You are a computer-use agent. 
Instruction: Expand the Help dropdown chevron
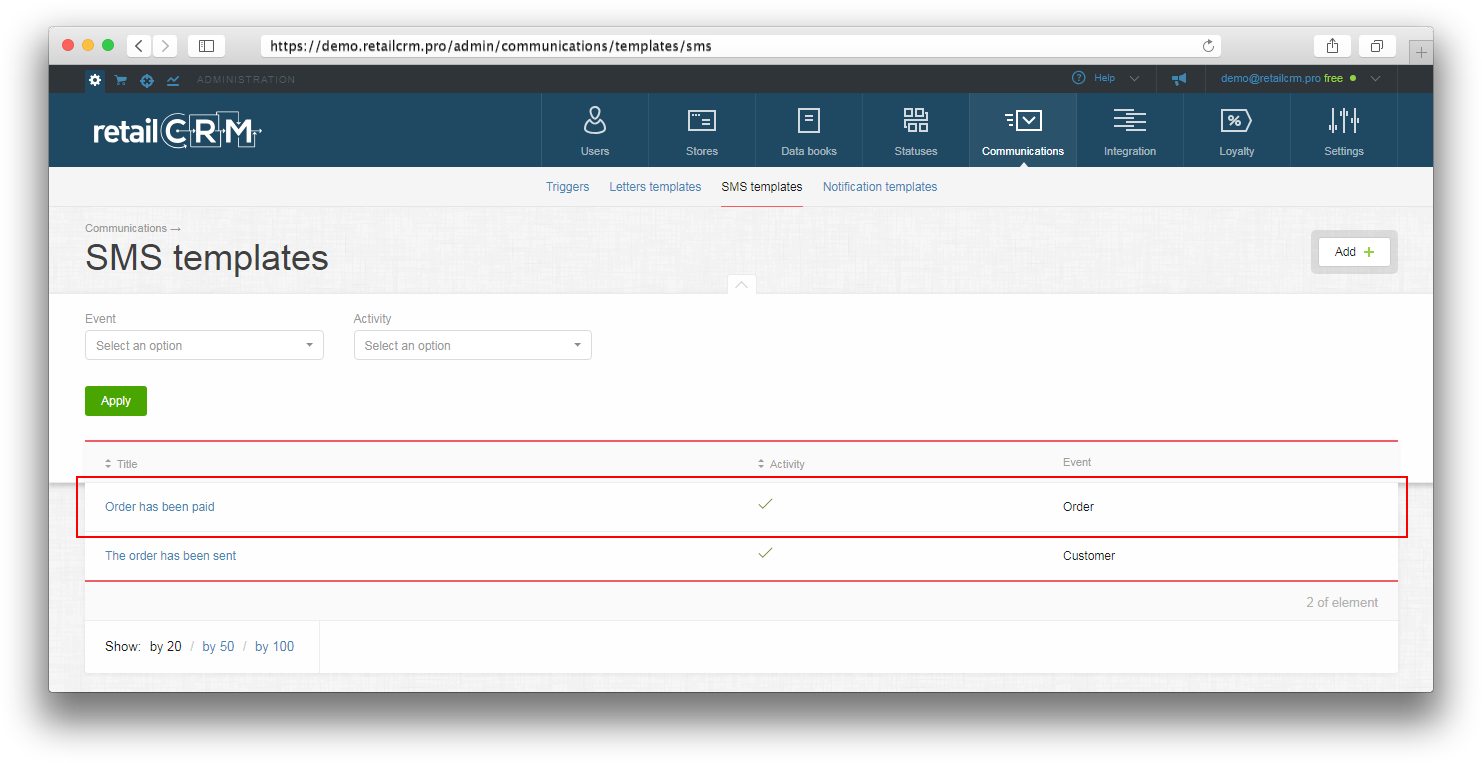(x=1134, y=78)
